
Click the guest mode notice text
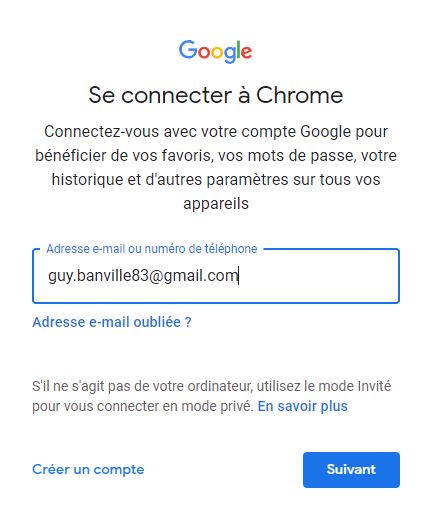[x=212, y=396]
